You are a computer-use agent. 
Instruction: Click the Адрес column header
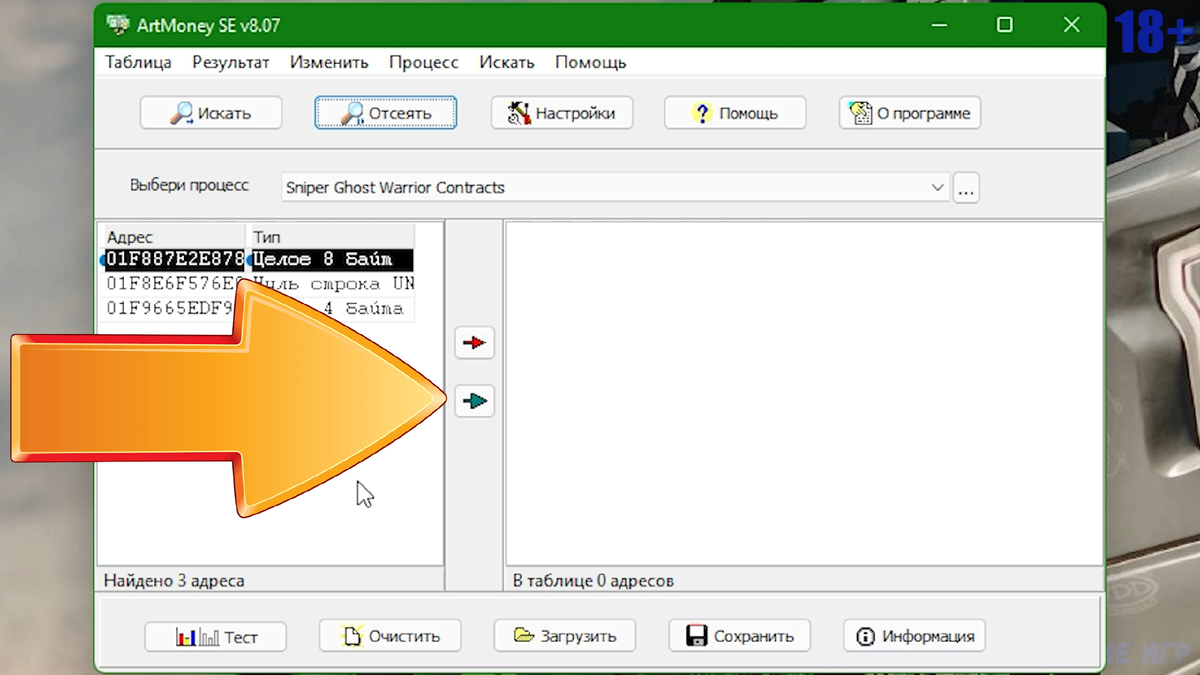click(175, 237)
